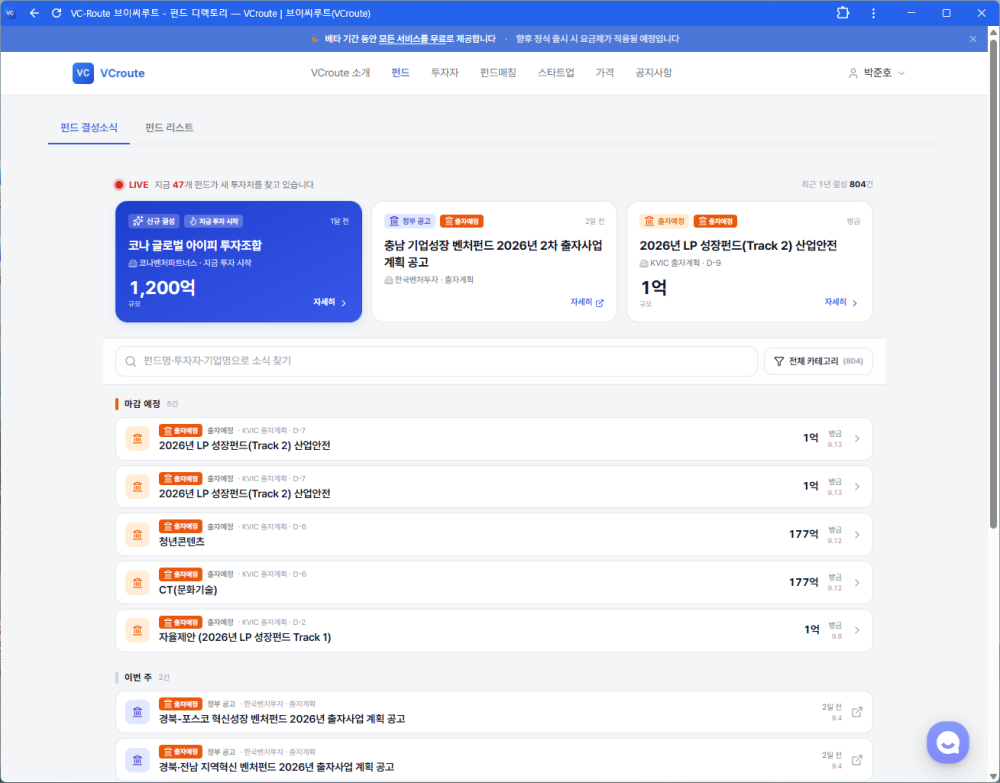Click the search magnifier icon
Screen dimensions: 1000x783
(x=131, y=362)
